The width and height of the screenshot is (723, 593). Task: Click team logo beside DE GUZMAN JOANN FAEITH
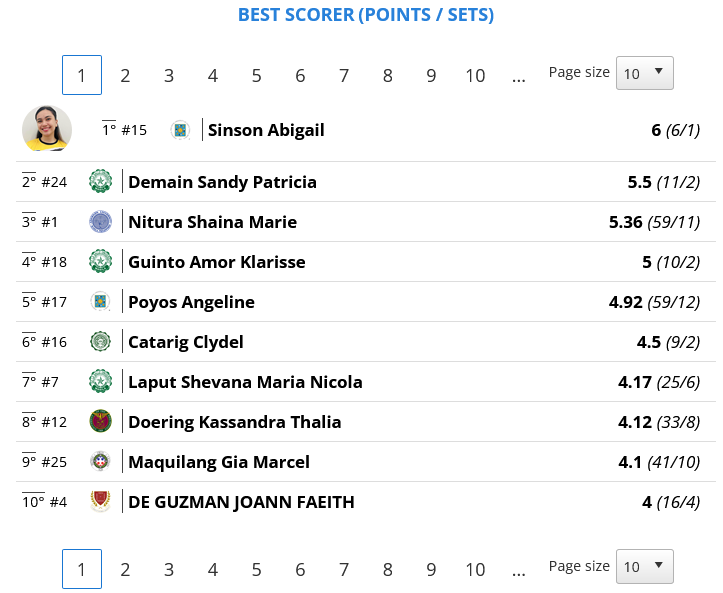click(x=101, y=502)
